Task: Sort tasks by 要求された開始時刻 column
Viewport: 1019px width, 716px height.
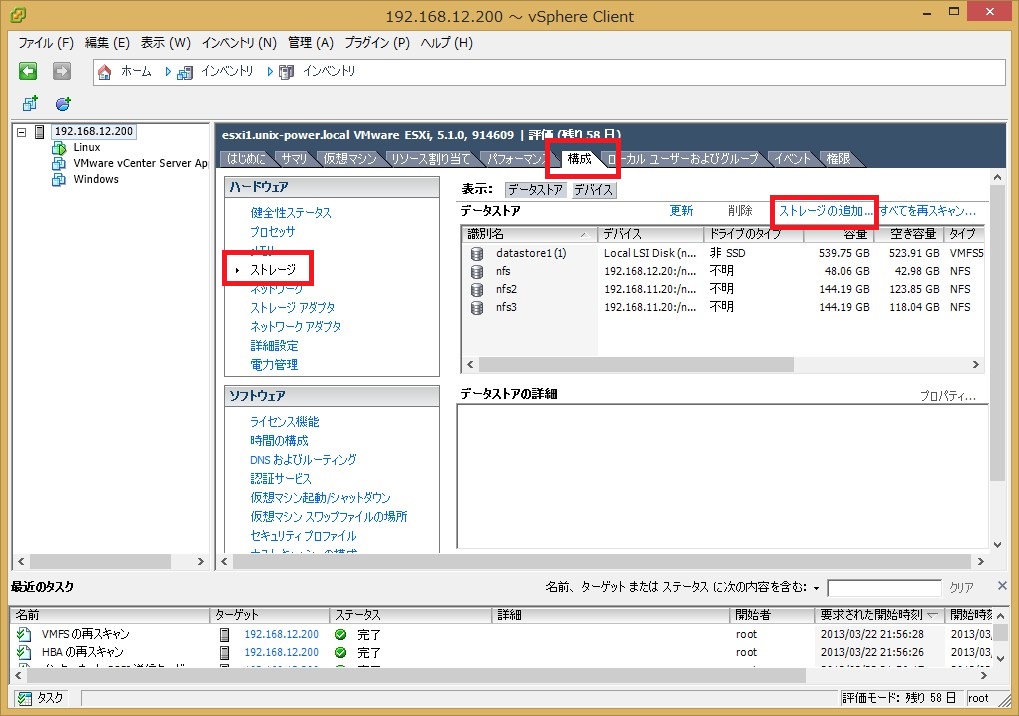Action: pos(879,615)
